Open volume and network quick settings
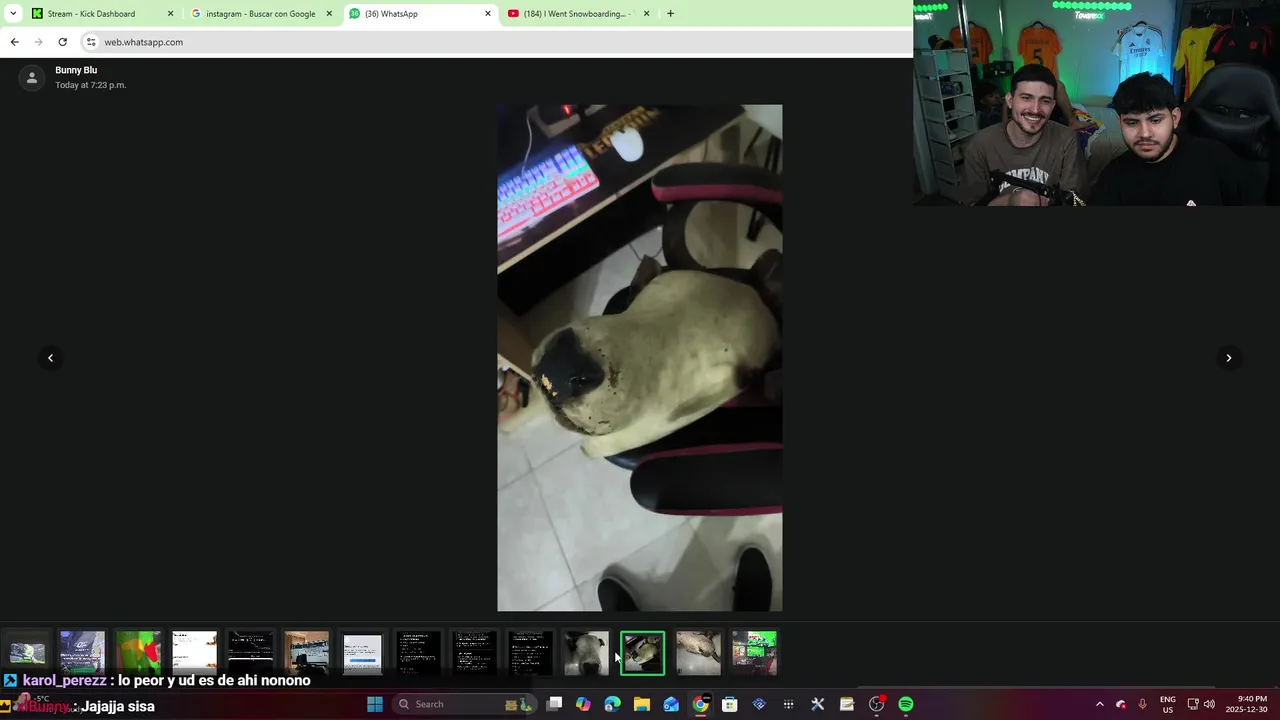Screen dimensions: 1280x720 point(1201,704)
